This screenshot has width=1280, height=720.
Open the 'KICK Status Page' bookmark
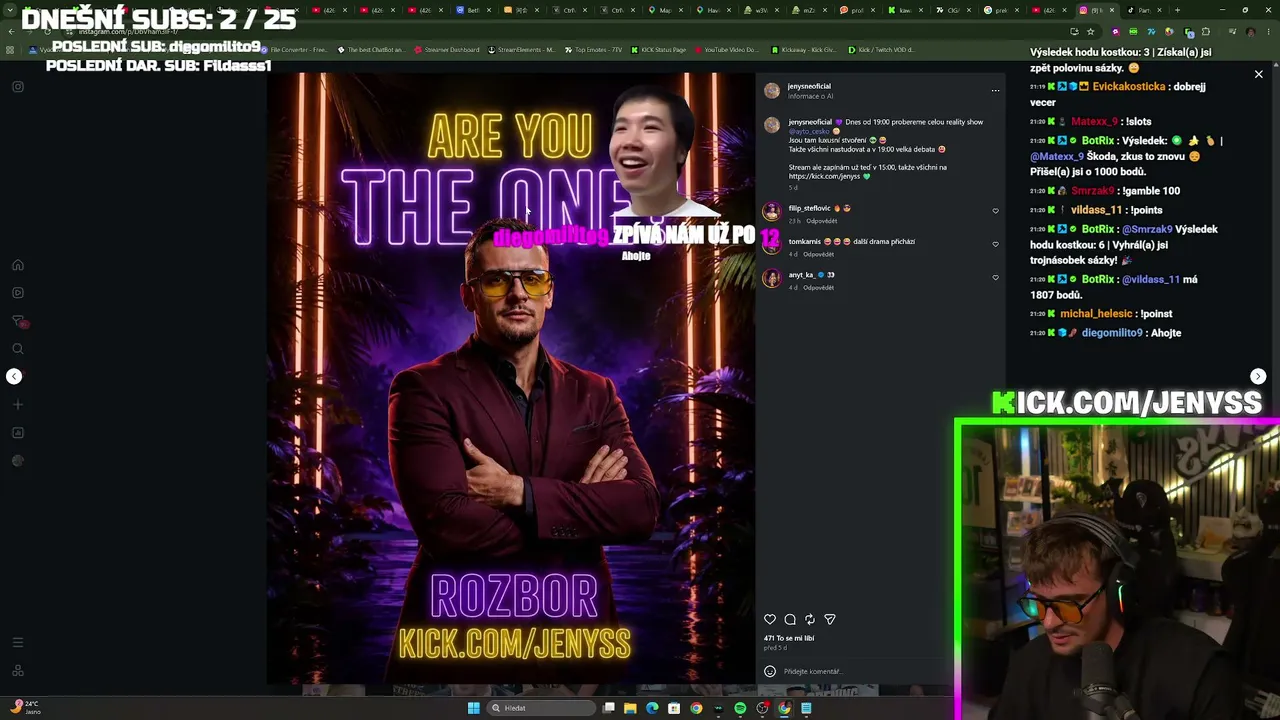(x=658, y=49)
